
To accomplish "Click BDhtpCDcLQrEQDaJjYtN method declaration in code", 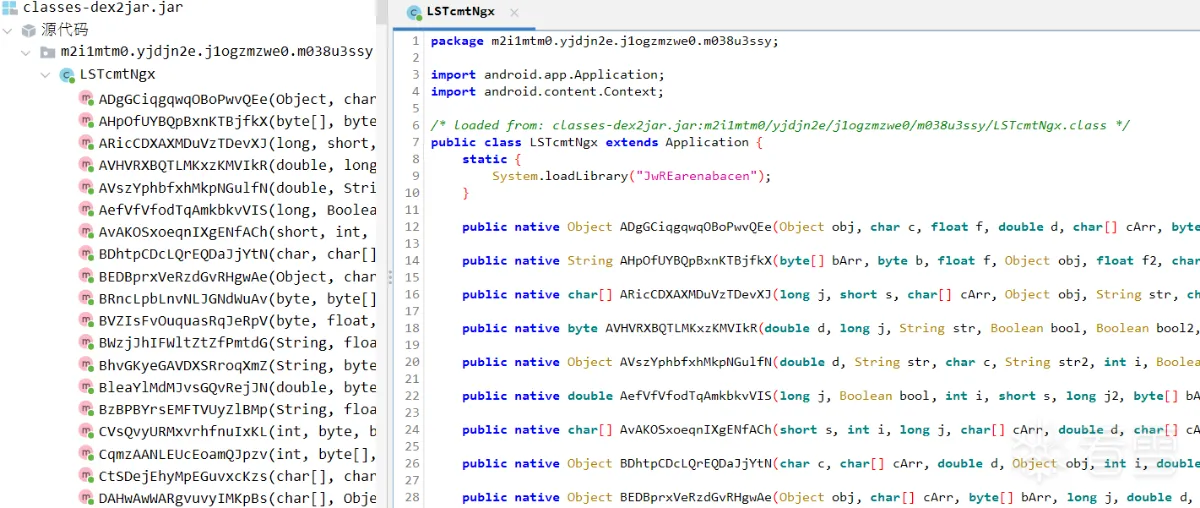I will click(830, 464).
